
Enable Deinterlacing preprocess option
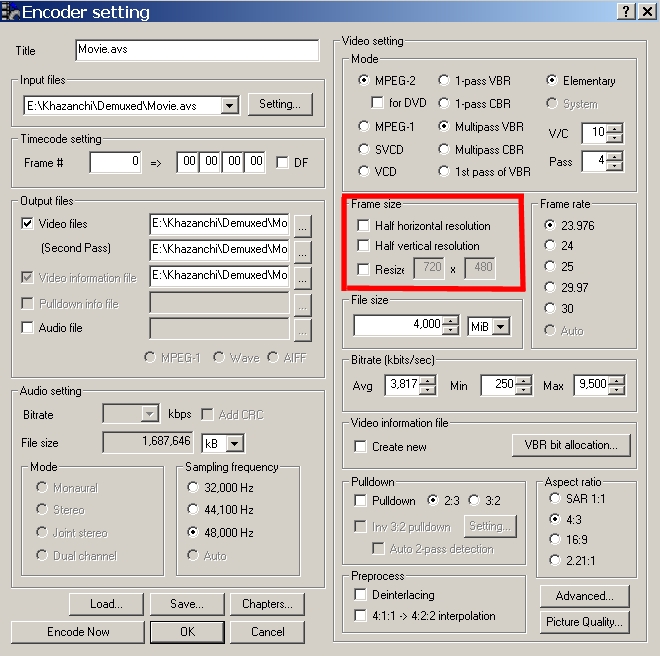[x=360, y=594]
